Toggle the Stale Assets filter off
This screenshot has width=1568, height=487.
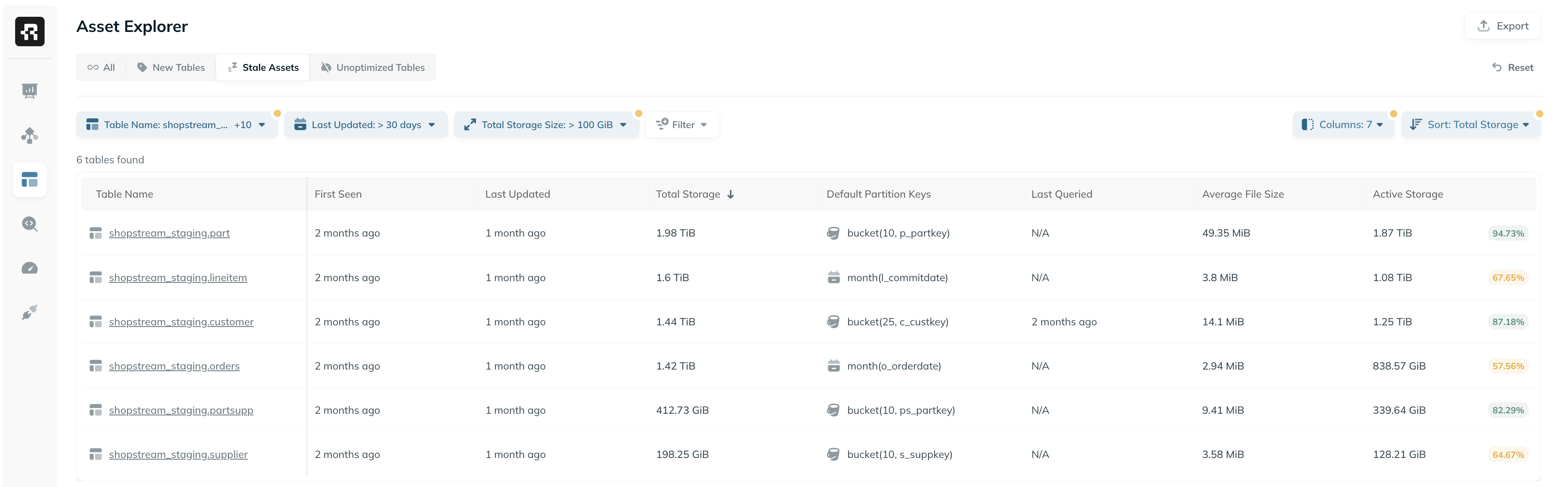pyautogui.click(x=262, y=67)
